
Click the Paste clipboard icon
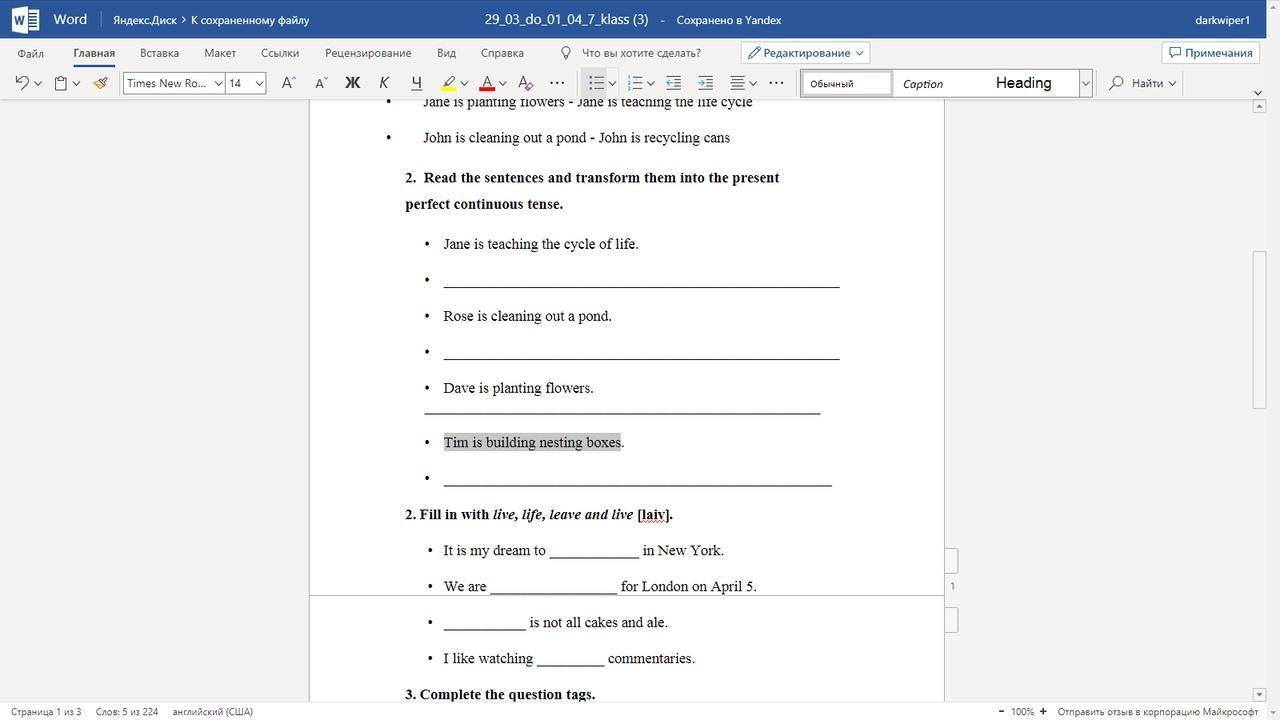coord(60,83)
